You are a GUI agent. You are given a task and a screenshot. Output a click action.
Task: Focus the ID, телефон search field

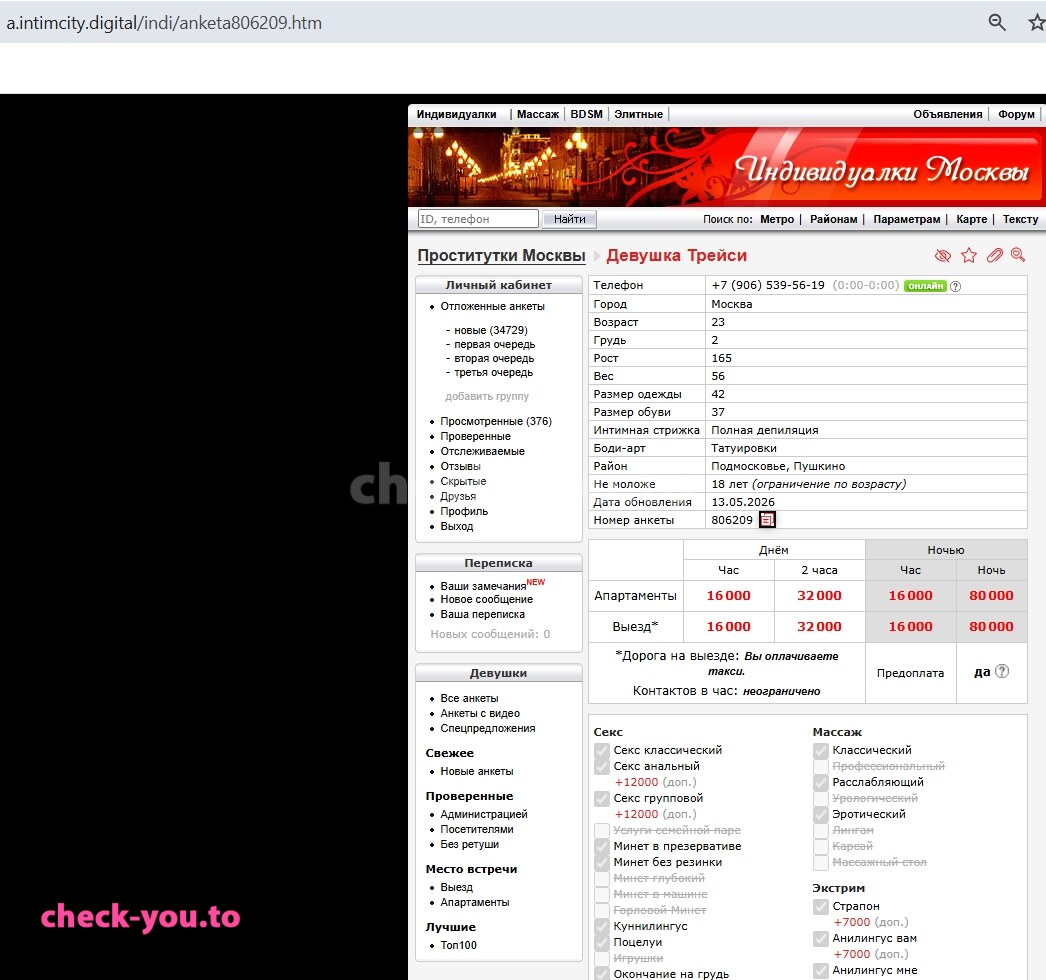click(x=478, y=219)
